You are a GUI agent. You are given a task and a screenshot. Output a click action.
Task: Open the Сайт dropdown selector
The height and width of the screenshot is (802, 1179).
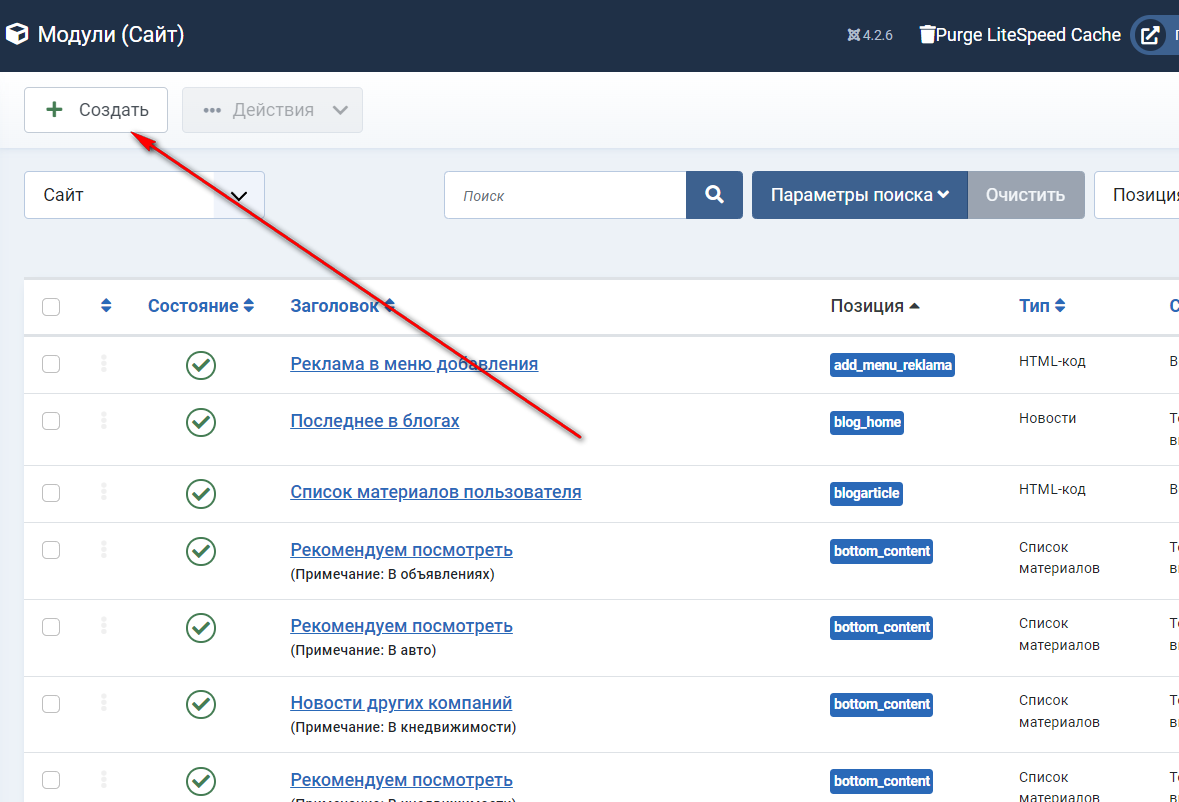144,195
